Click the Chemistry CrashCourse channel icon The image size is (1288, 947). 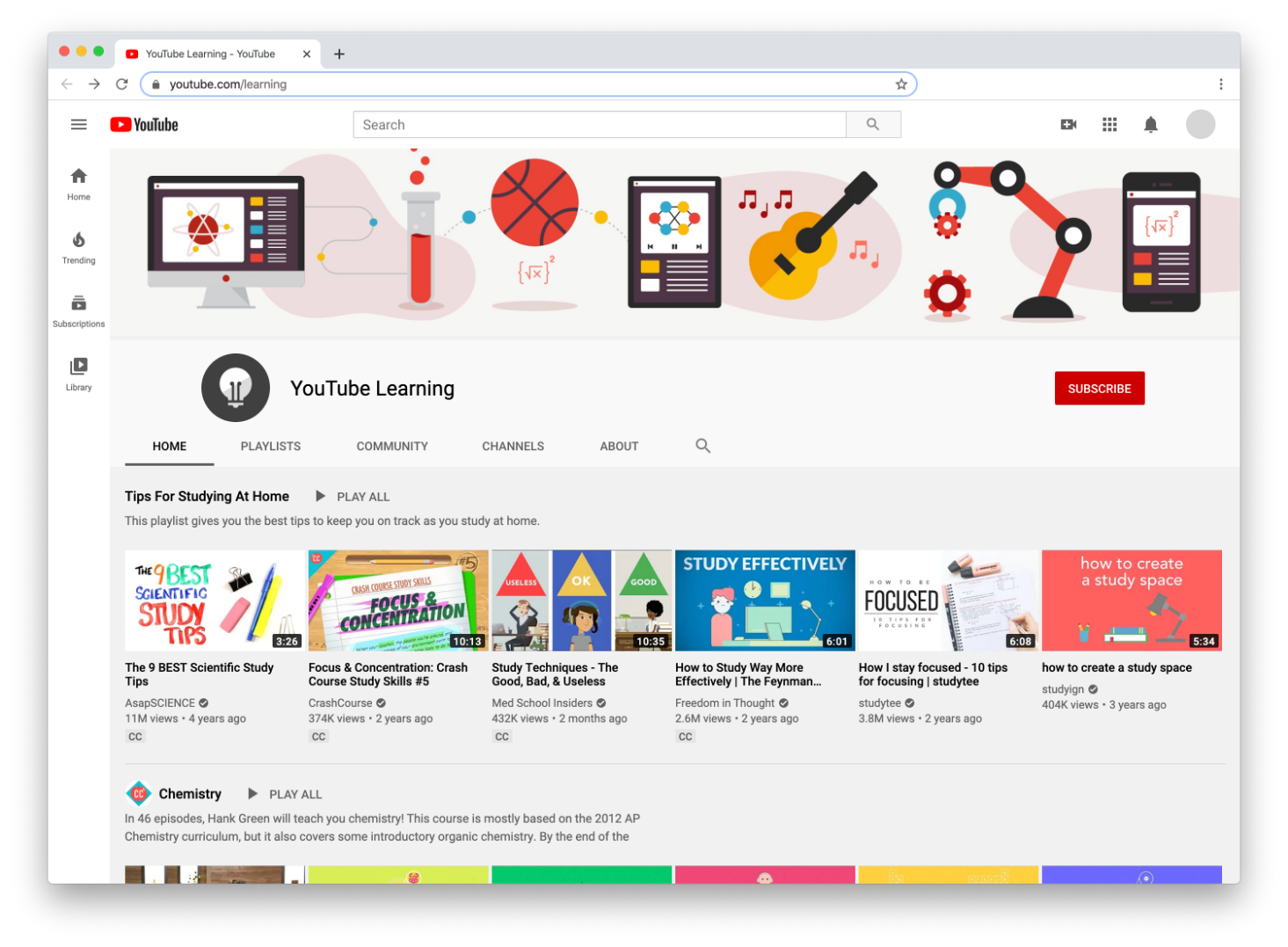[138, 793]
